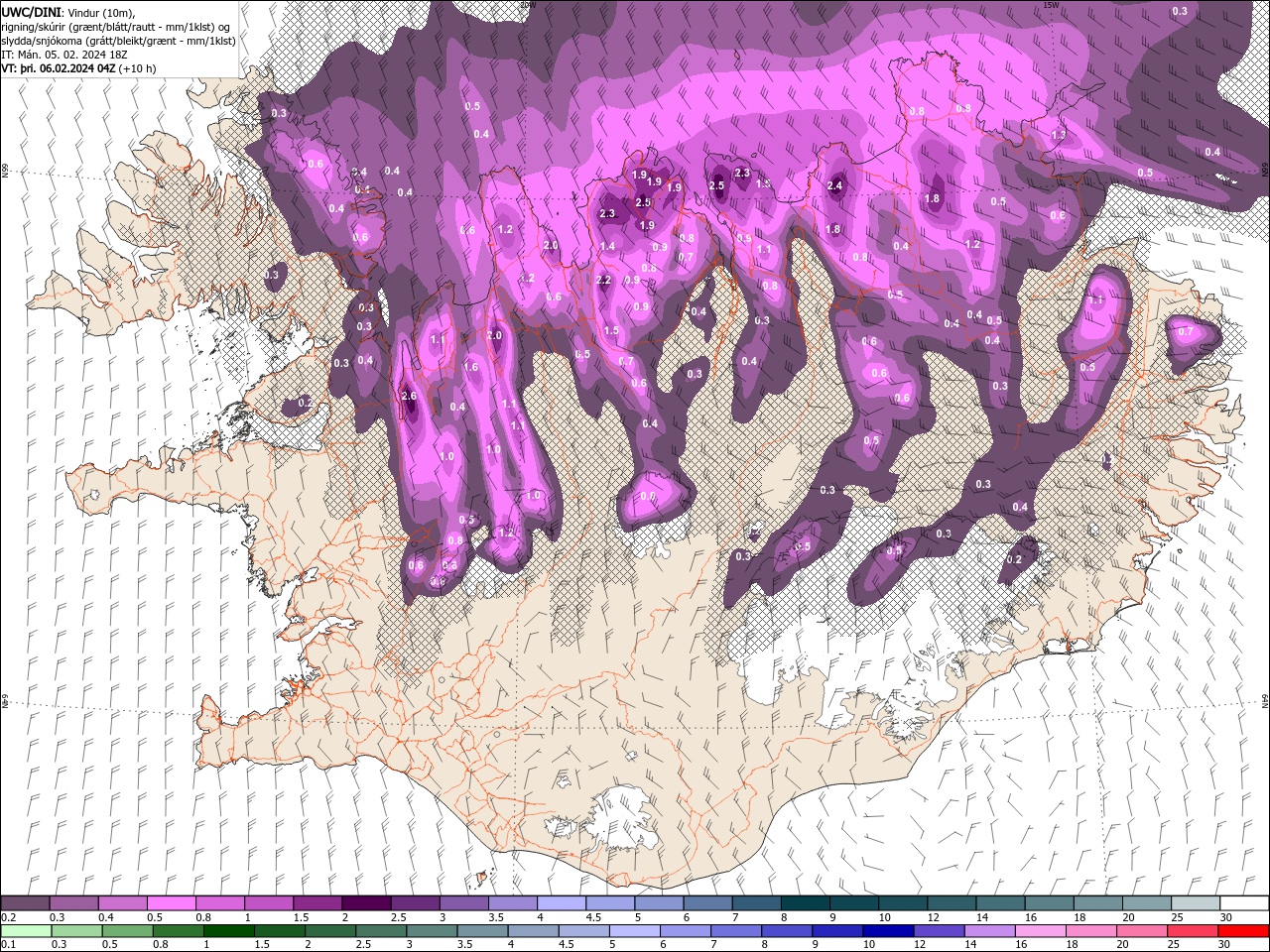This screenshot has width=1270, height=952.
Task: Click the "15W" longitude label at the top
Action: (1051, 5)
